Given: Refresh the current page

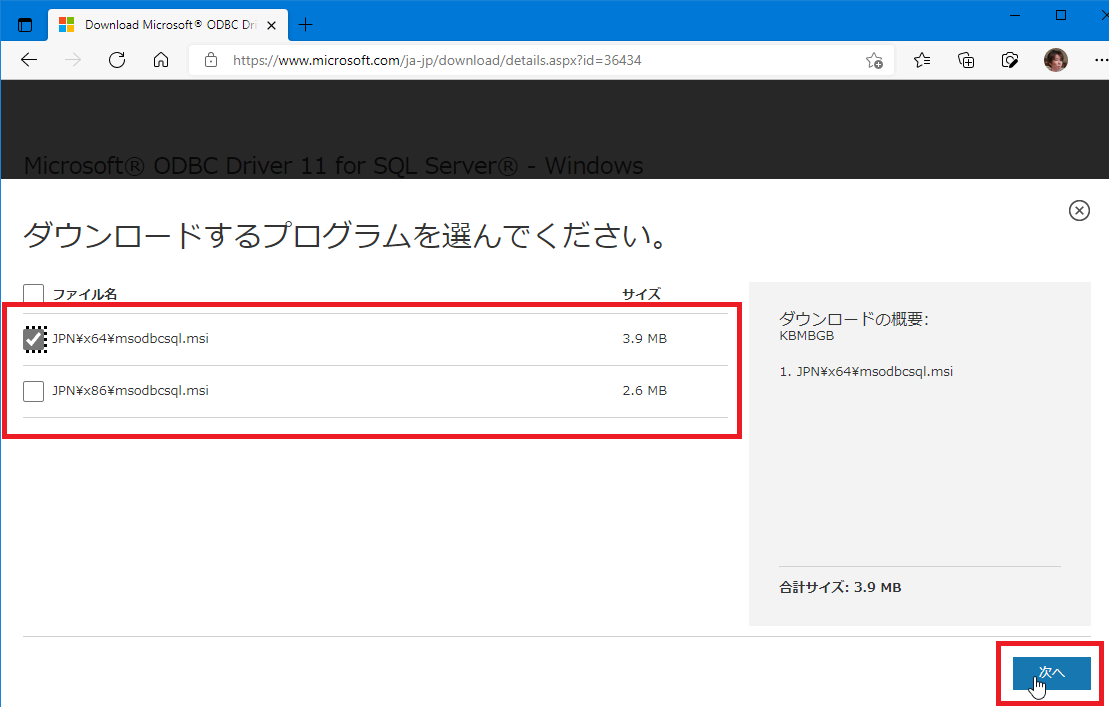Looking at the screenshot, I should pyautogui.click(x=117, y=60).
